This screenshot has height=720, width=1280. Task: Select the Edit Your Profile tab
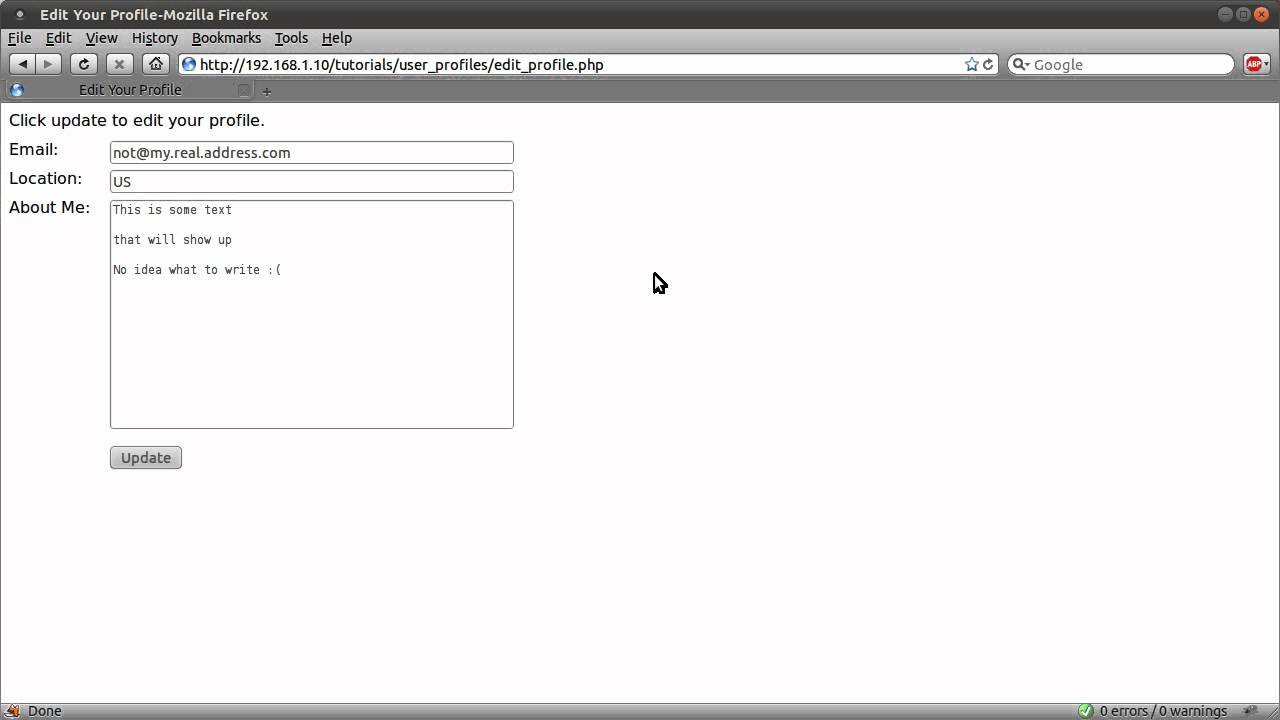pos(130,90)
